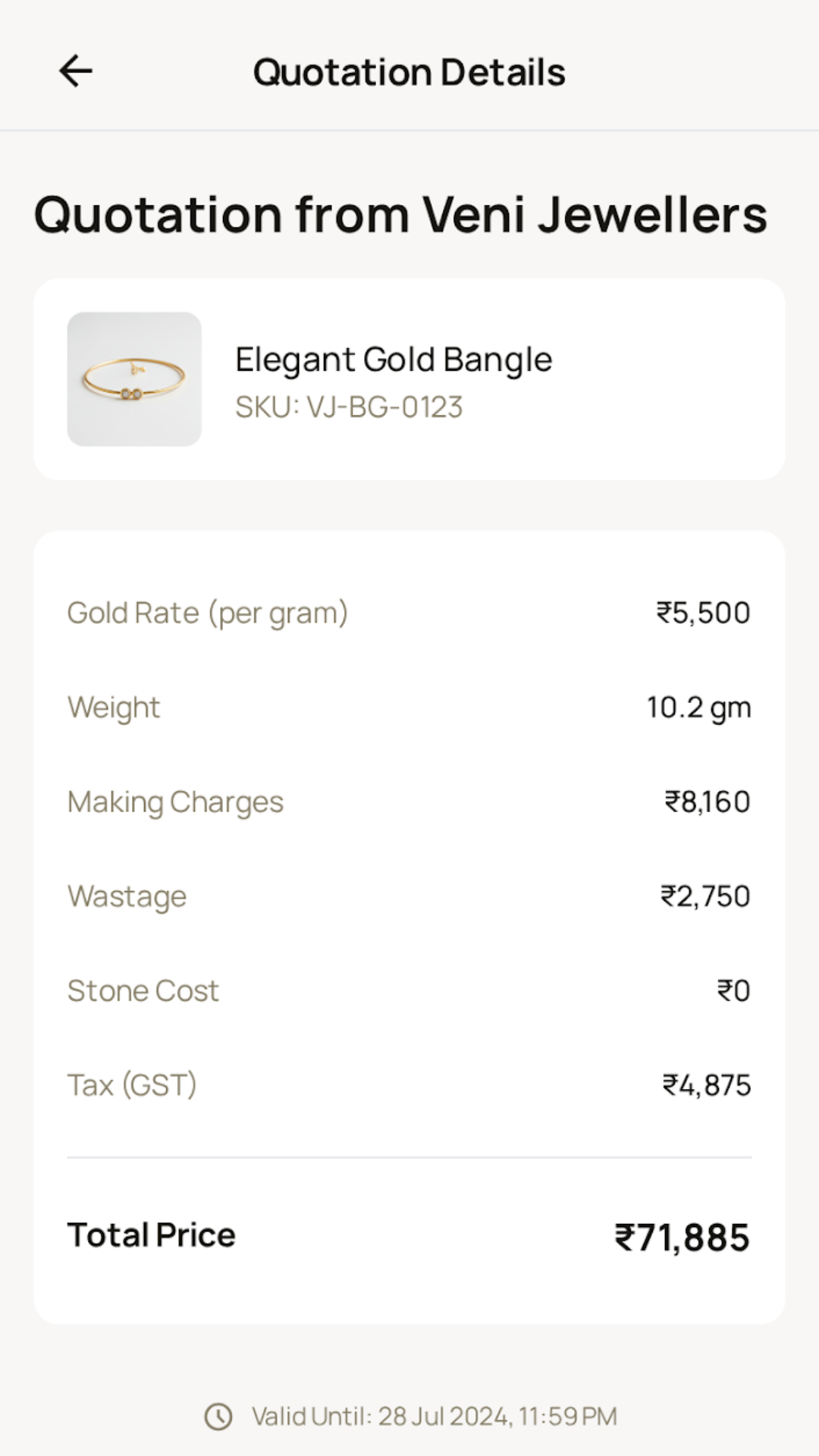Tap the Quotation from Veni Jewellers heading
819x1456 pixels.
point(400,215)
